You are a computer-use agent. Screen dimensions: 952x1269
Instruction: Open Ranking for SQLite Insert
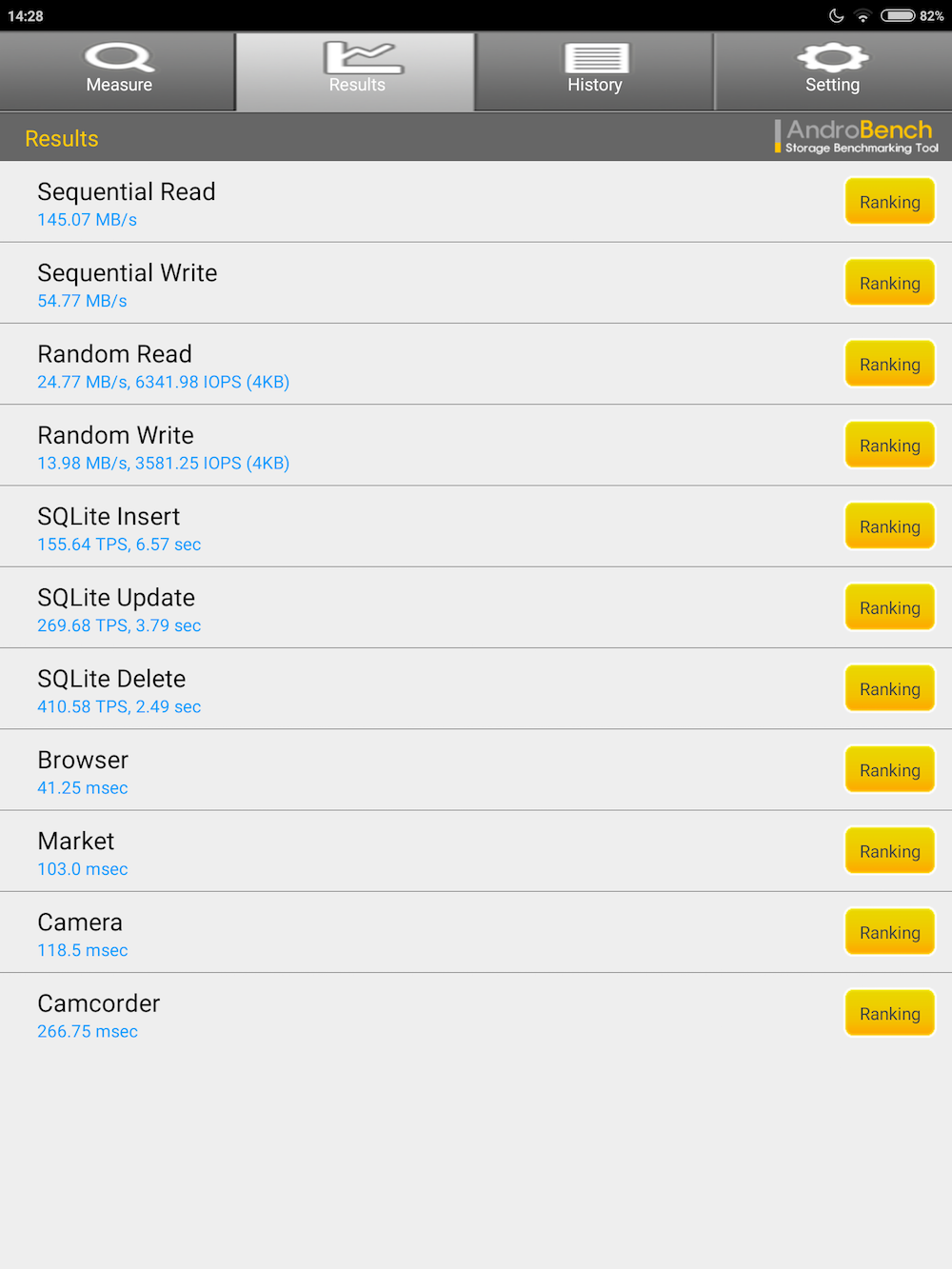point(890,526)
